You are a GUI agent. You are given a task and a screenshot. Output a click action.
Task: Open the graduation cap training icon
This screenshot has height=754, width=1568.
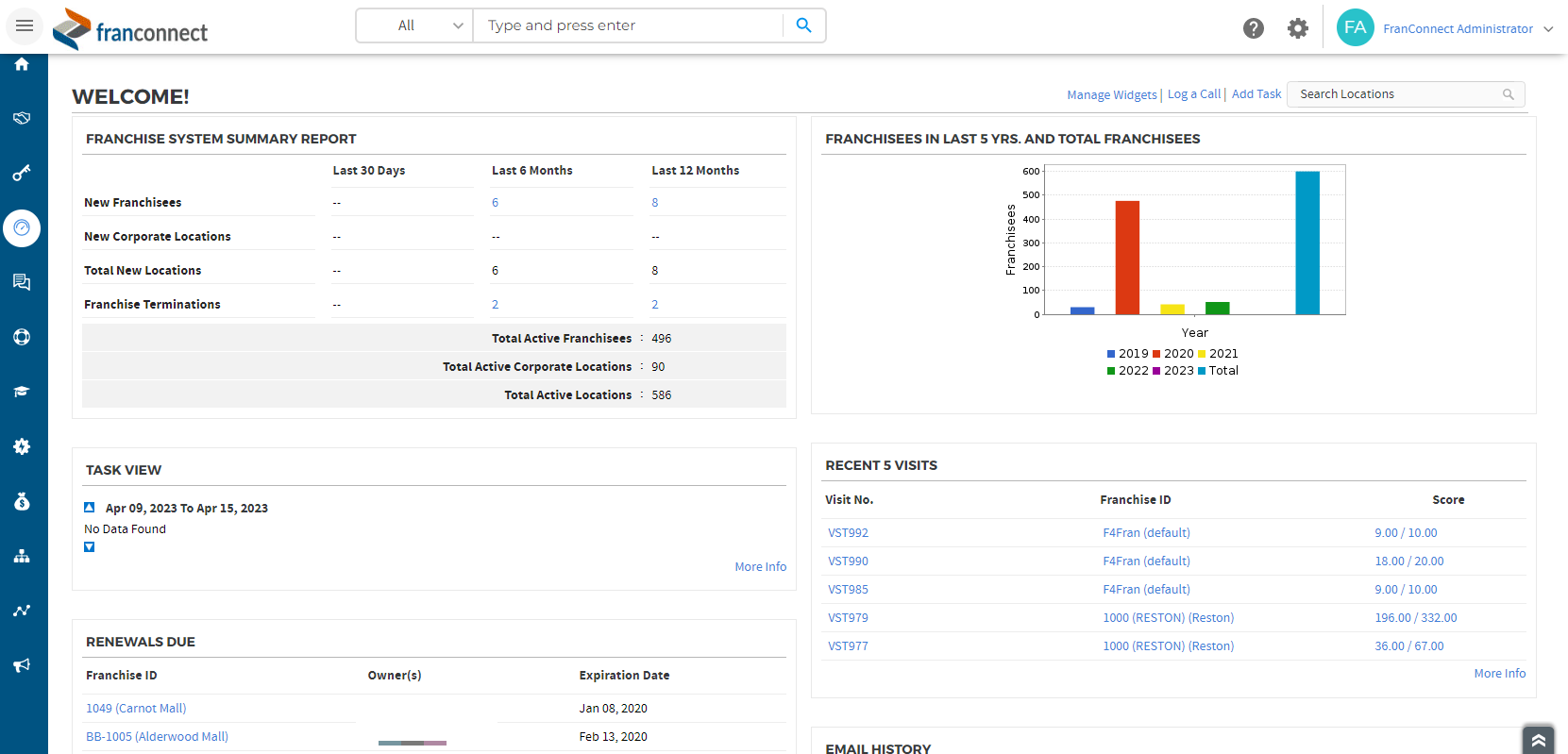tap(22, 392)
